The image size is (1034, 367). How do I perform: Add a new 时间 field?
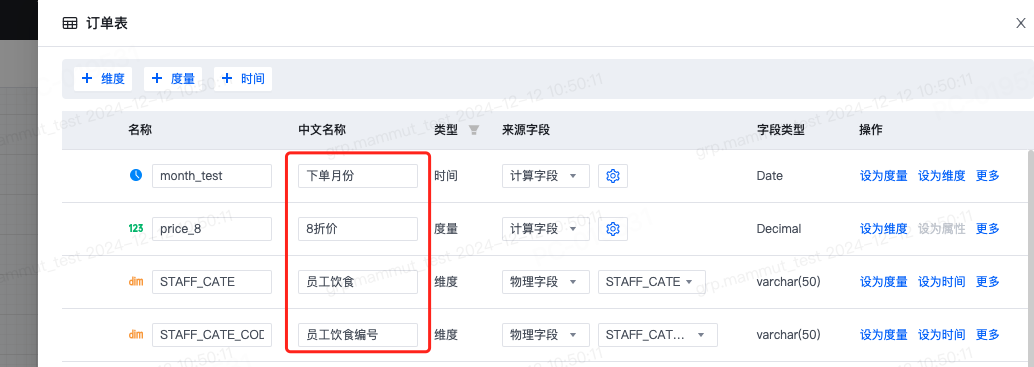coord(243,78)
